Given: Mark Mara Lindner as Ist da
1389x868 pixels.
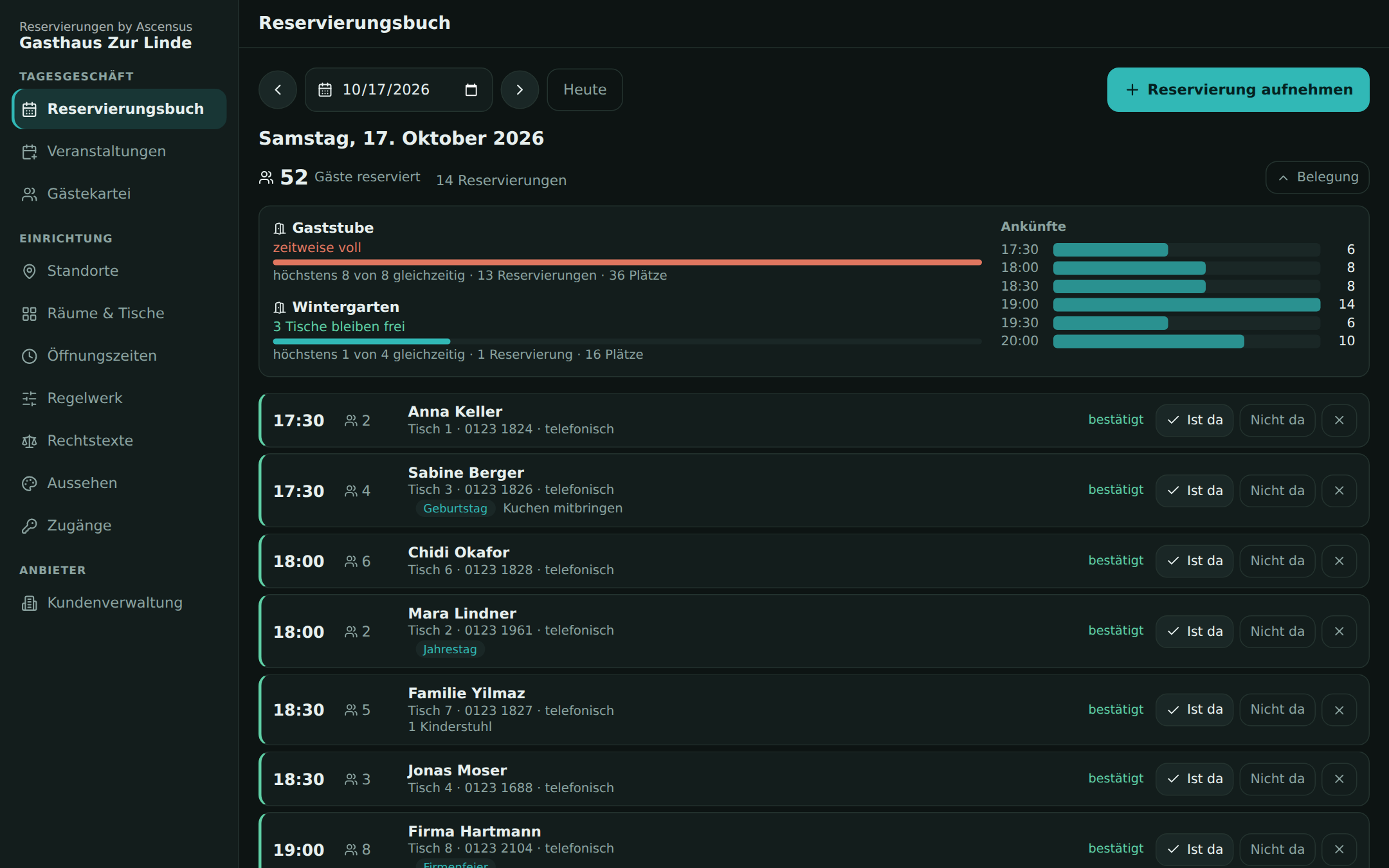Looking at the screenshot, I should (1194, 631).
